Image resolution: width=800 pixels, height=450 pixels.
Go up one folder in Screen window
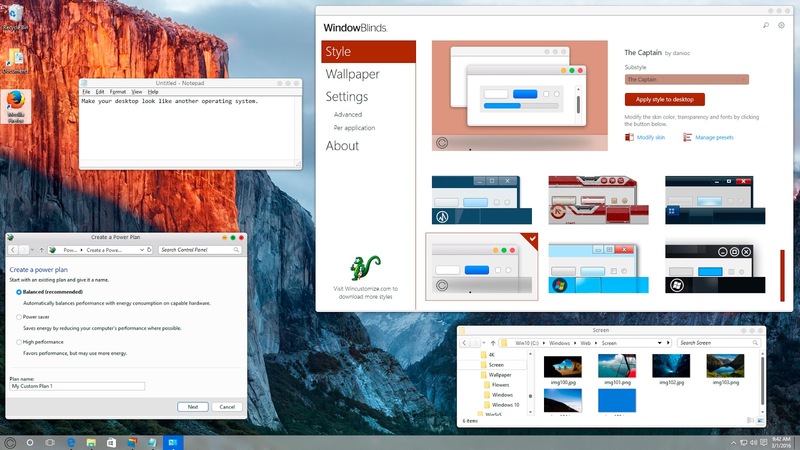[x=493, y=342]
